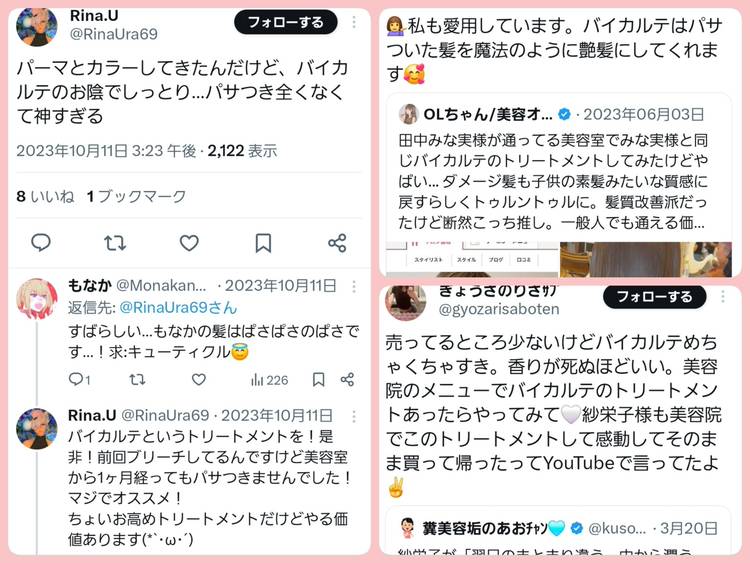Open view analytics showing 226 on もなか's reply
Image resolution: width=750 pixels, height=563 pixels.
pos(269,380)
